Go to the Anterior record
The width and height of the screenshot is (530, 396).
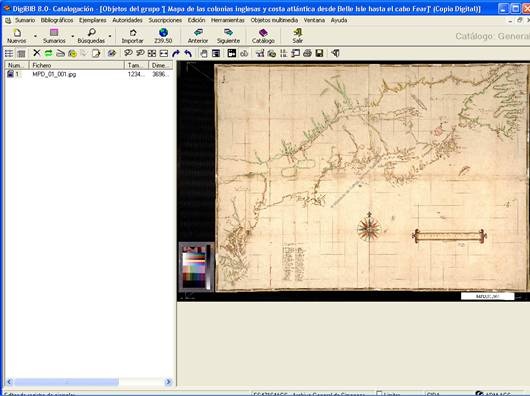pos(198,36)
